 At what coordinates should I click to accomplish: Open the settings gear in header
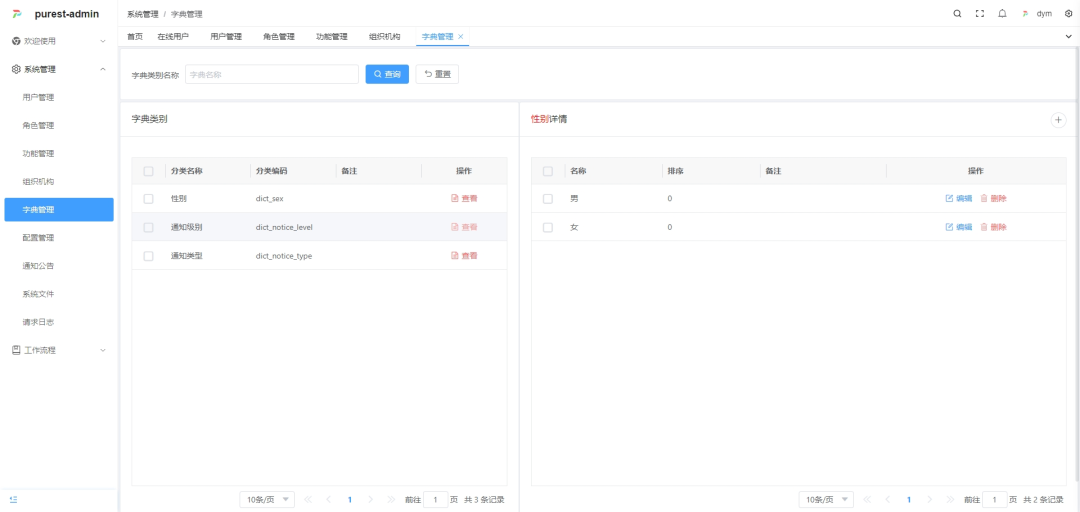point(1068,14)
